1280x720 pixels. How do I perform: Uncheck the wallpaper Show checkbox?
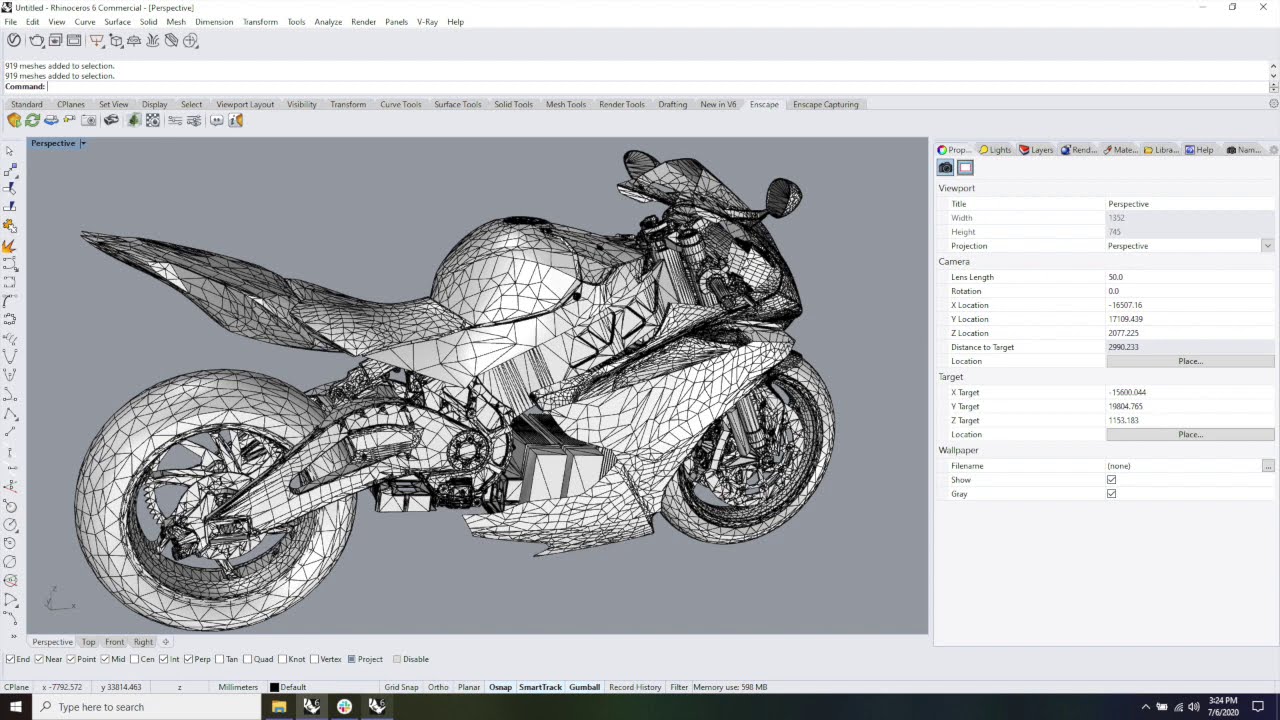(1111, 480)
